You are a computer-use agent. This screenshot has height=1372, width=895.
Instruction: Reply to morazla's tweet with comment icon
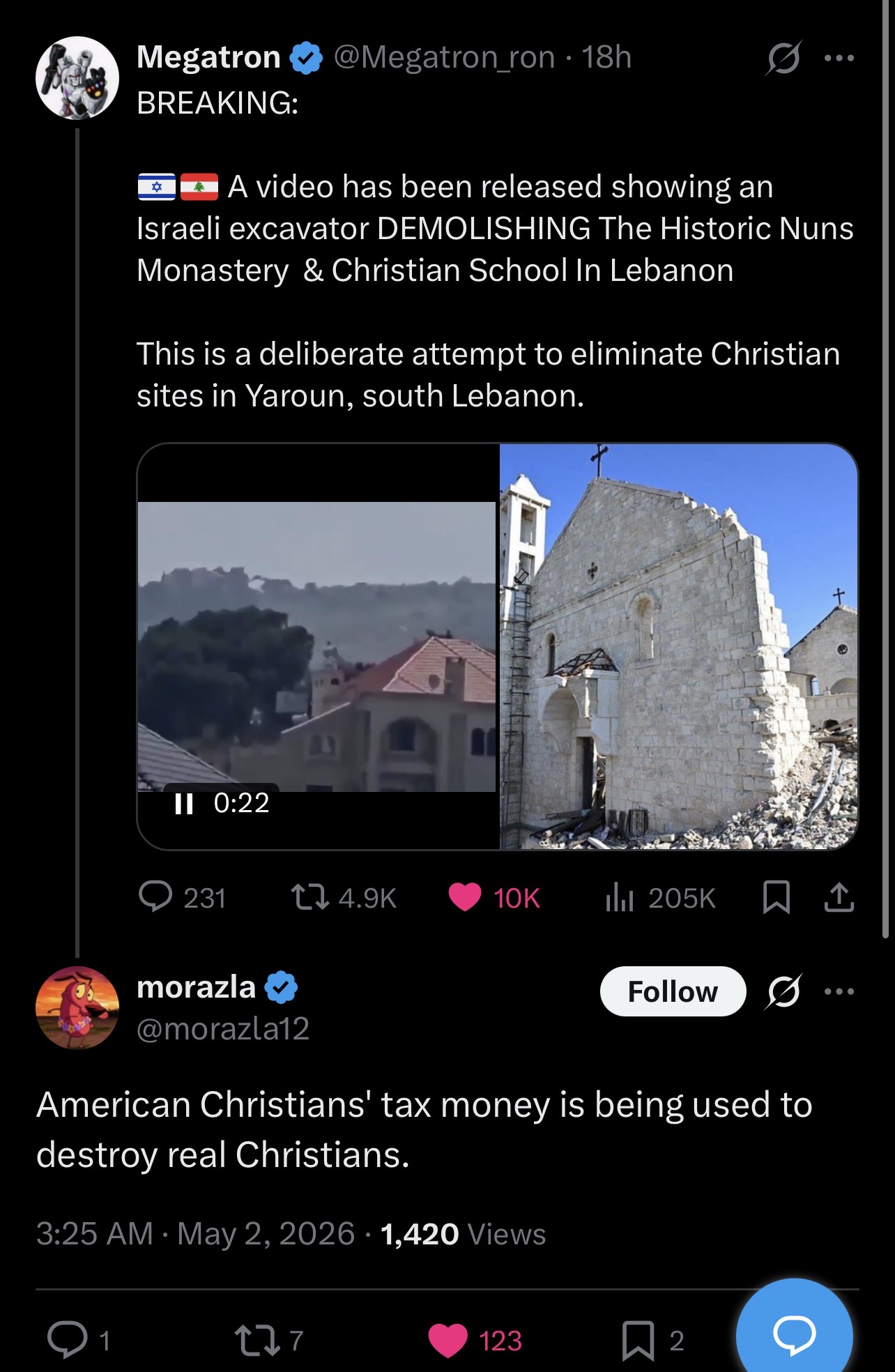pos(67,1339)
